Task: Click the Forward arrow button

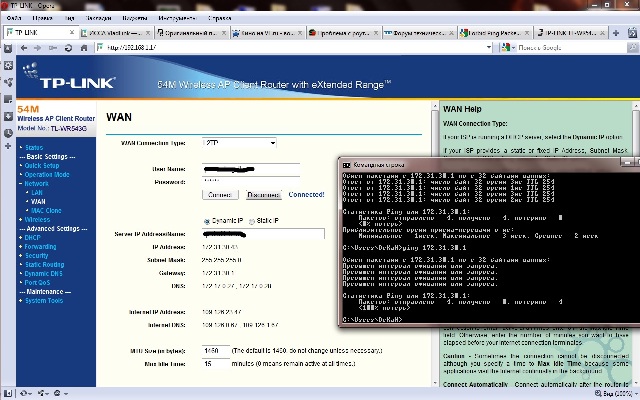Action: tap(38, 48)
